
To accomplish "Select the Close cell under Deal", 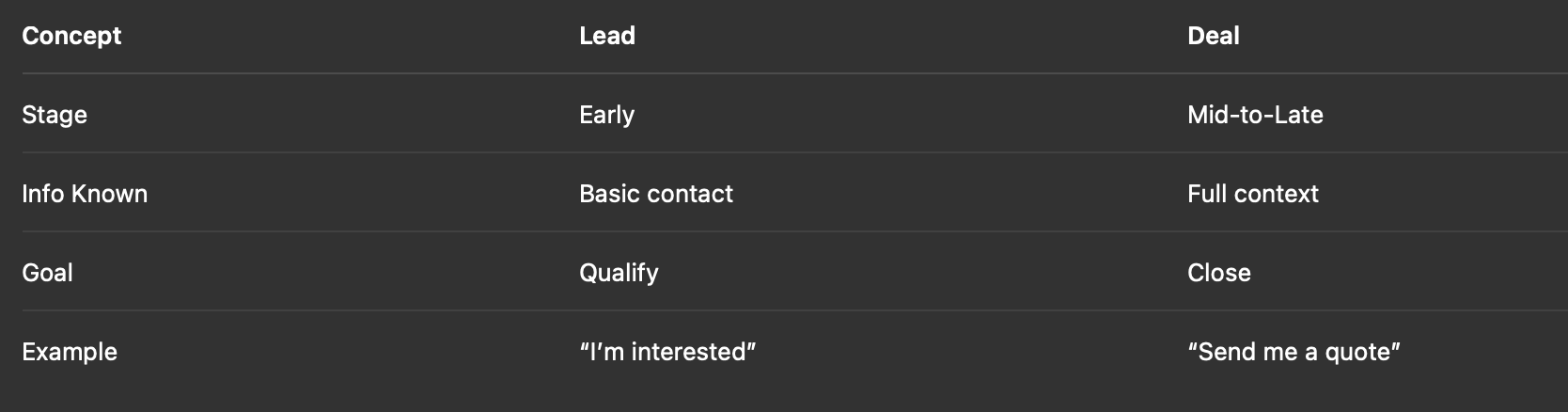I will pyautogui.click(x=1219, y=273).
